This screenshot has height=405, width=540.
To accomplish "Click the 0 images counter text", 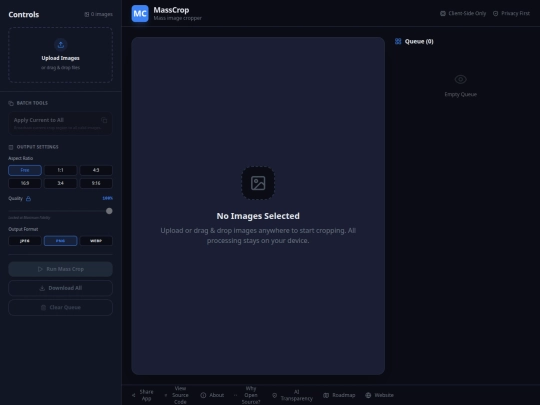I will point(102,14).
